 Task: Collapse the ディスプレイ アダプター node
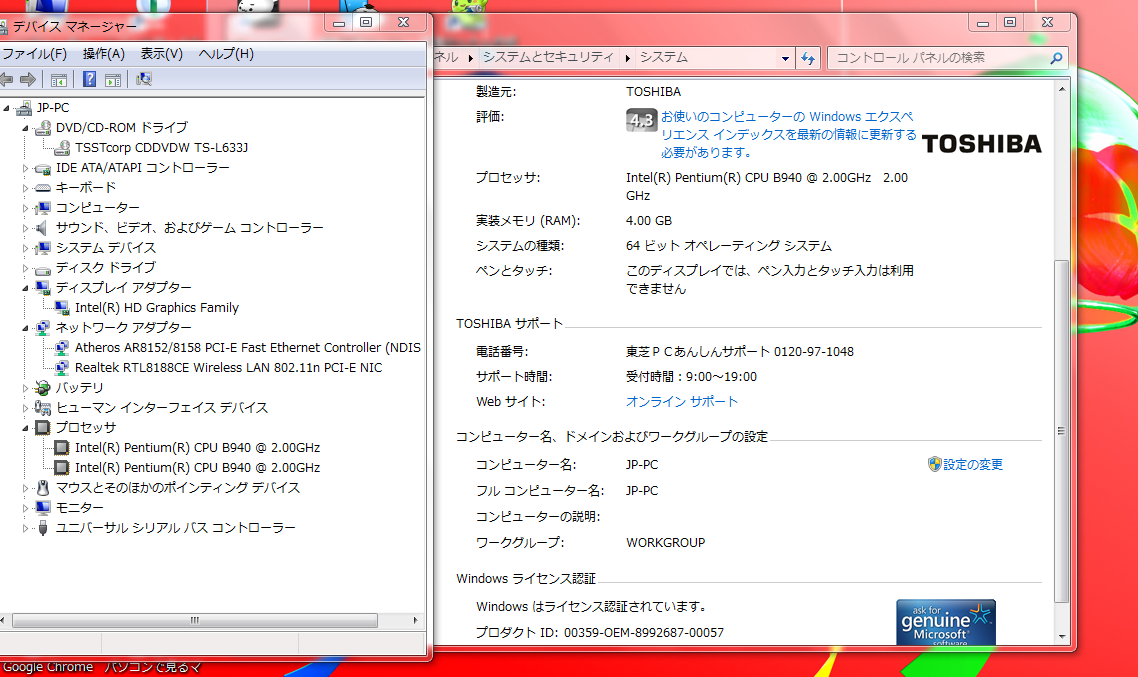[x=25, y=288]
